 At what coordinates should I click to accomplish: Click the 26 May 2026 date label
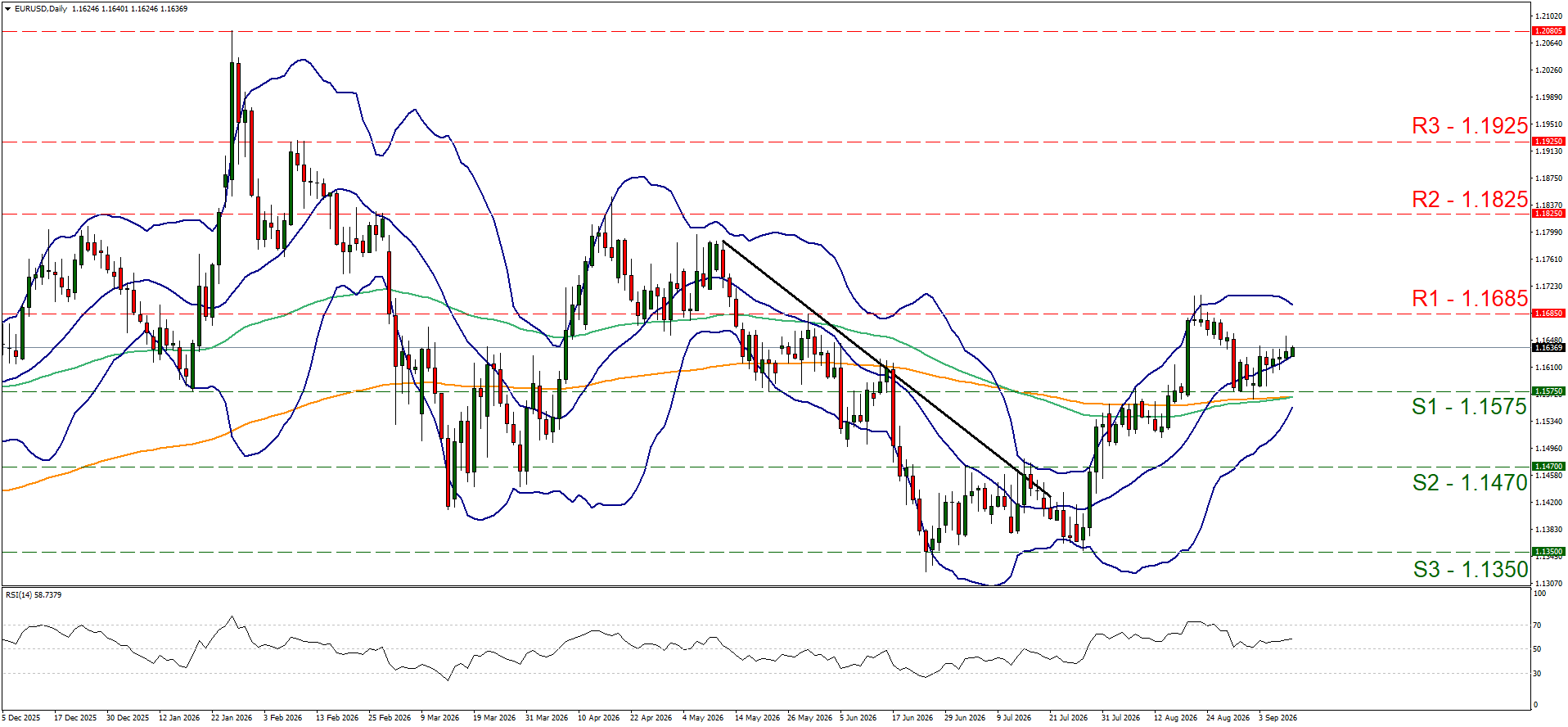810,718
